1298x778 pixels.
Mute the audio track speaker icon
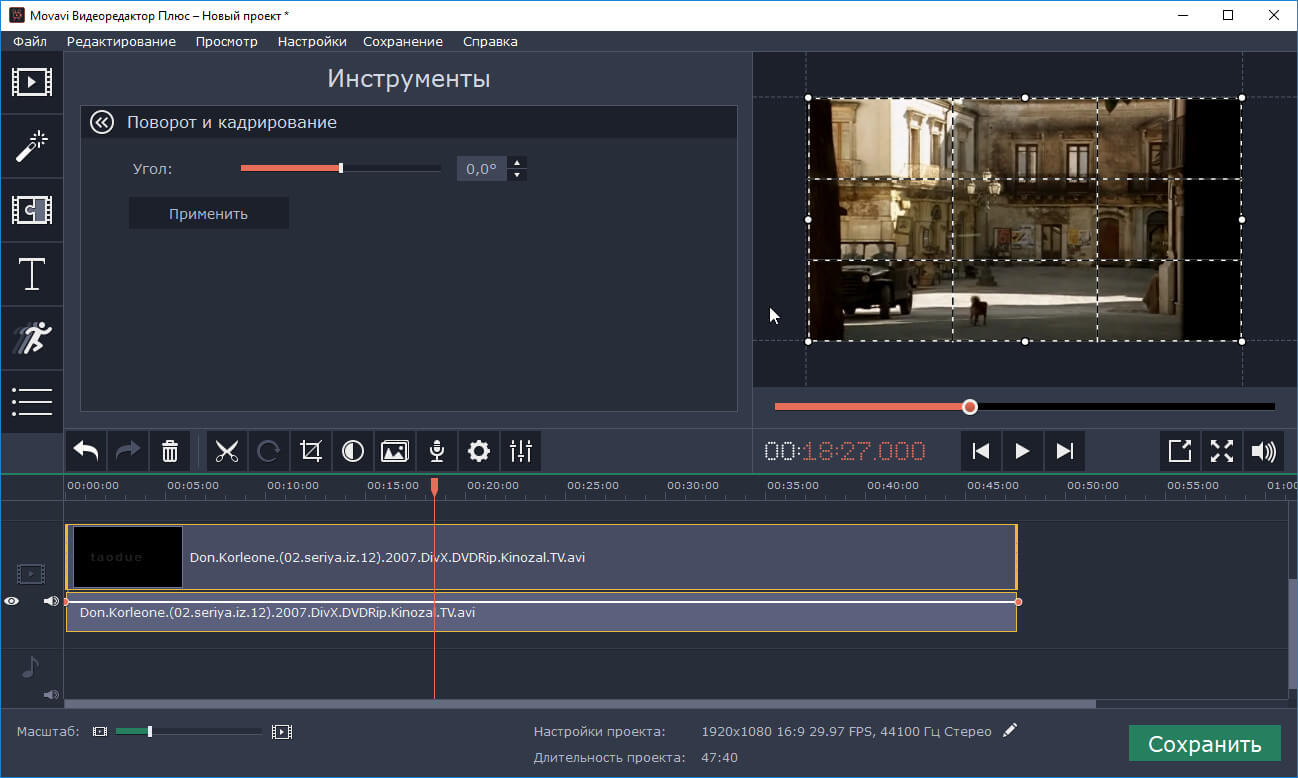(51, 694)
